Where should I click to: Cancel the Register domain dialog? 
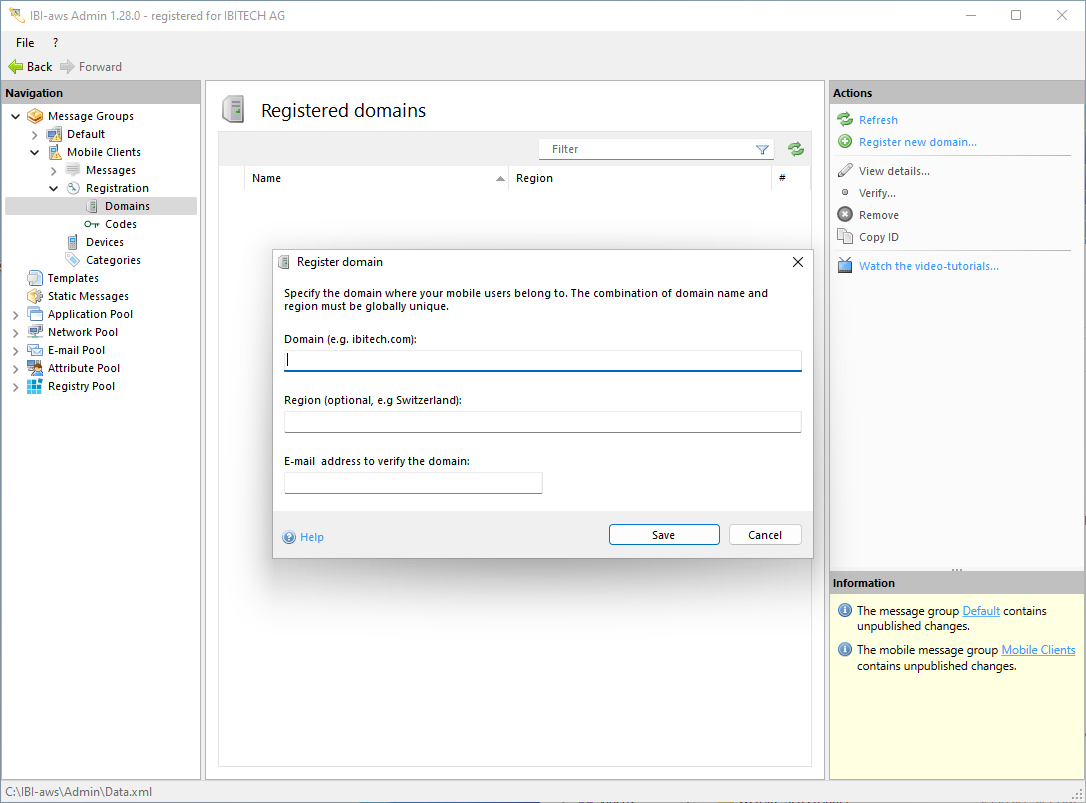764,535
